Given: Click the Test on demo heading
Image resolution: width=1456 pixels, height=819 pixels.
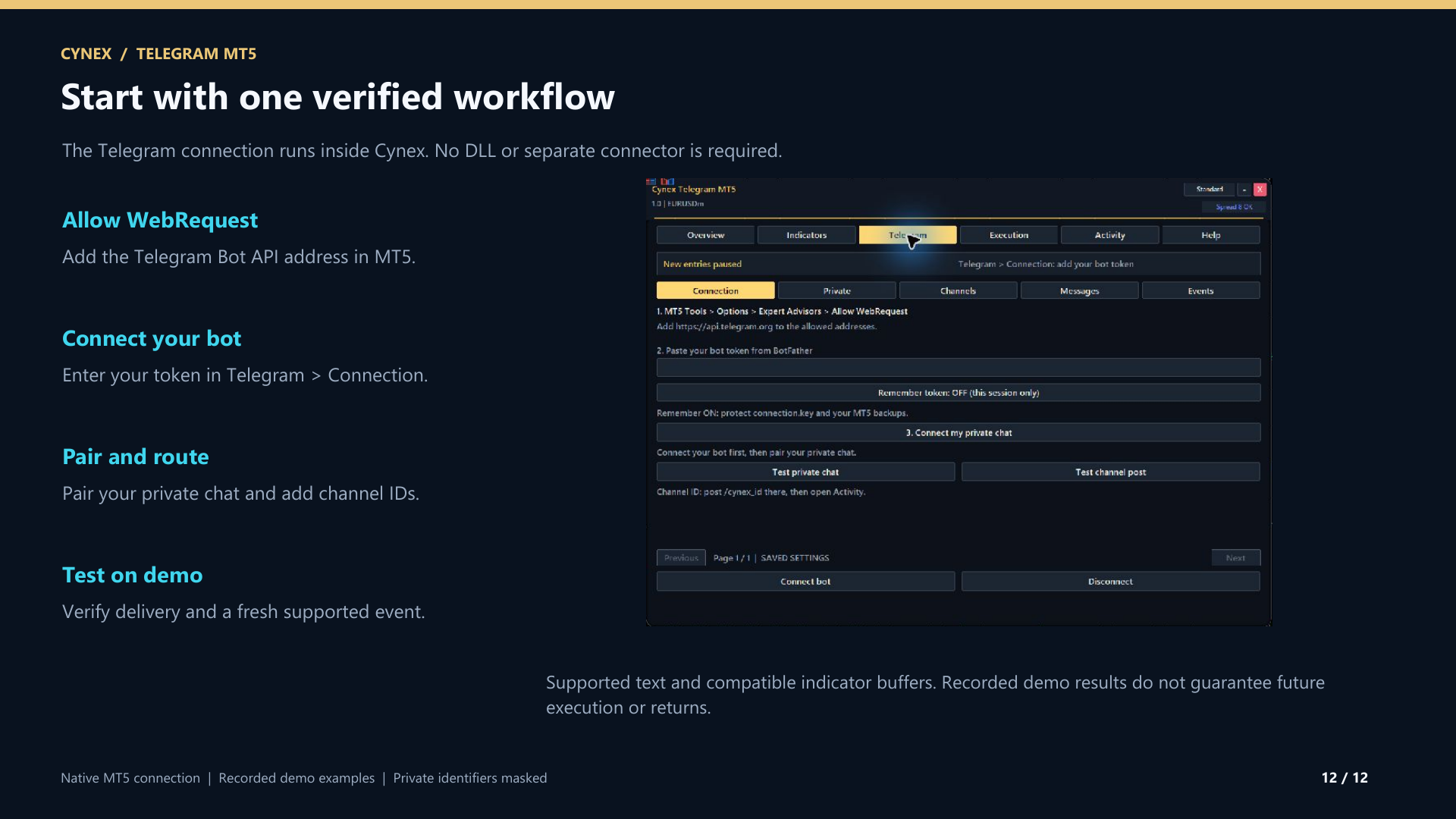Looking at the screenshot, I should [x=133, y=575].
